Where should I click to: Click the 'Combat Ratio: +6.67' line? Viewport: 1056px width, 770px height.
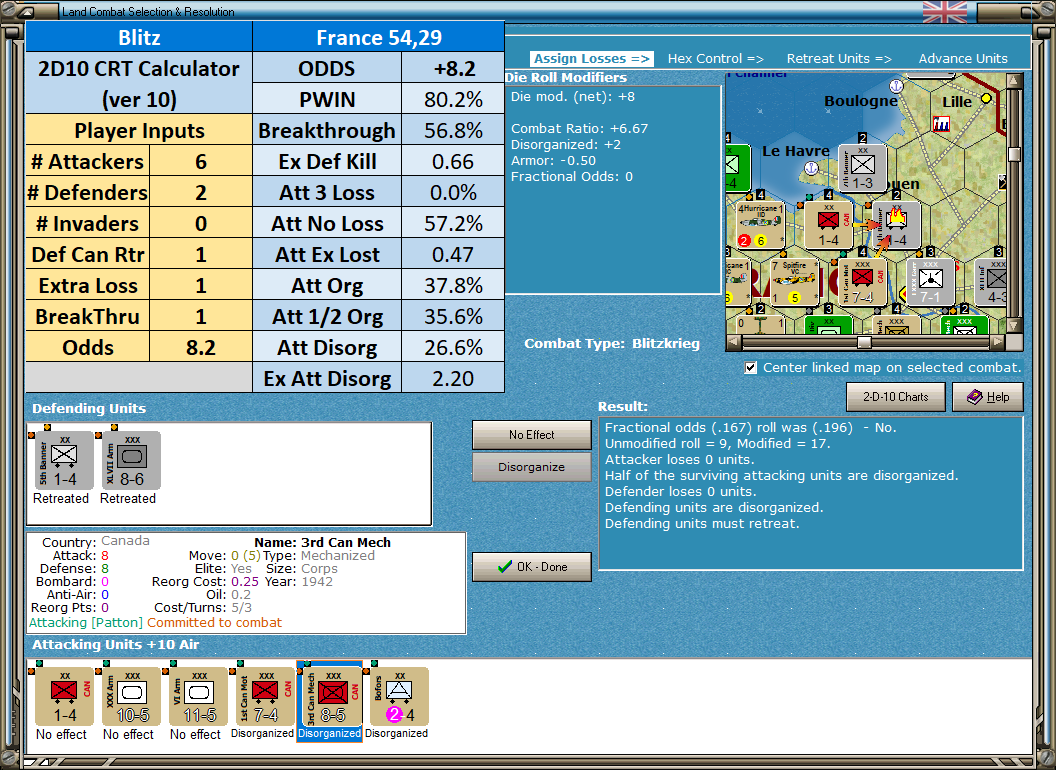pyautogui.click(x=579, y=128)
